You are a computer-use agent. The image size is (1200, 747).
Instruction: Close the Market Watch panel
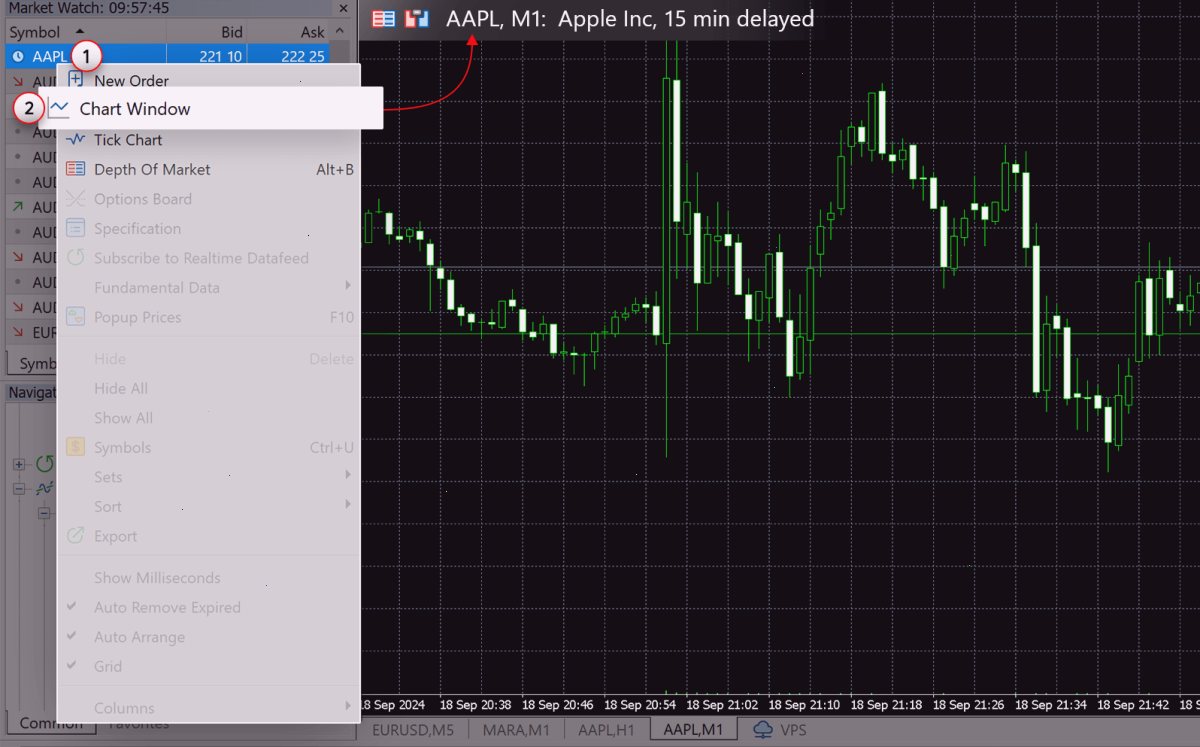click(343, 8)
